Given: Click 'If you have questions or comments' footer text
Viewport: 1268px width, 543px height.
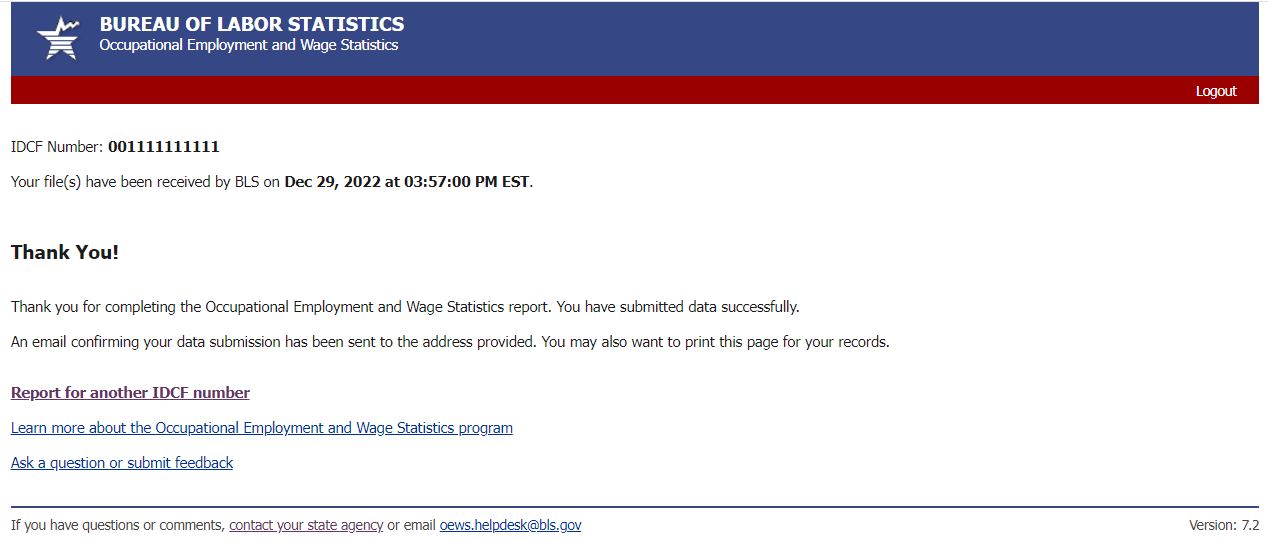Looking at the screenshot, I should pos(118,525).
